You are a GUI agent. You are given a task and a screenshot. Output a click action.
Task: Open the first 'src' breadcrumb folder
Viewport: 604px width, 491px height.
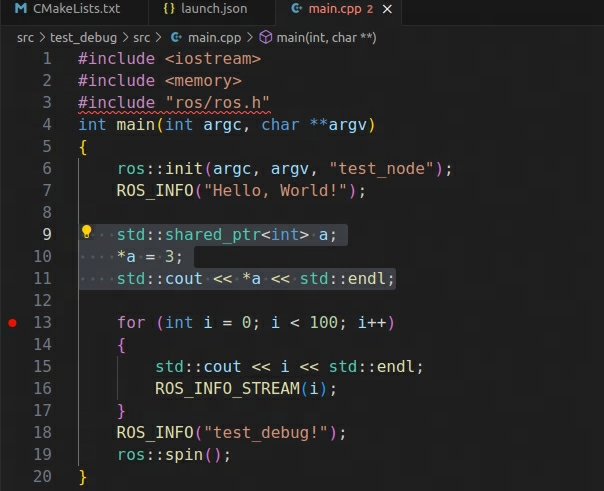[25, 38]
